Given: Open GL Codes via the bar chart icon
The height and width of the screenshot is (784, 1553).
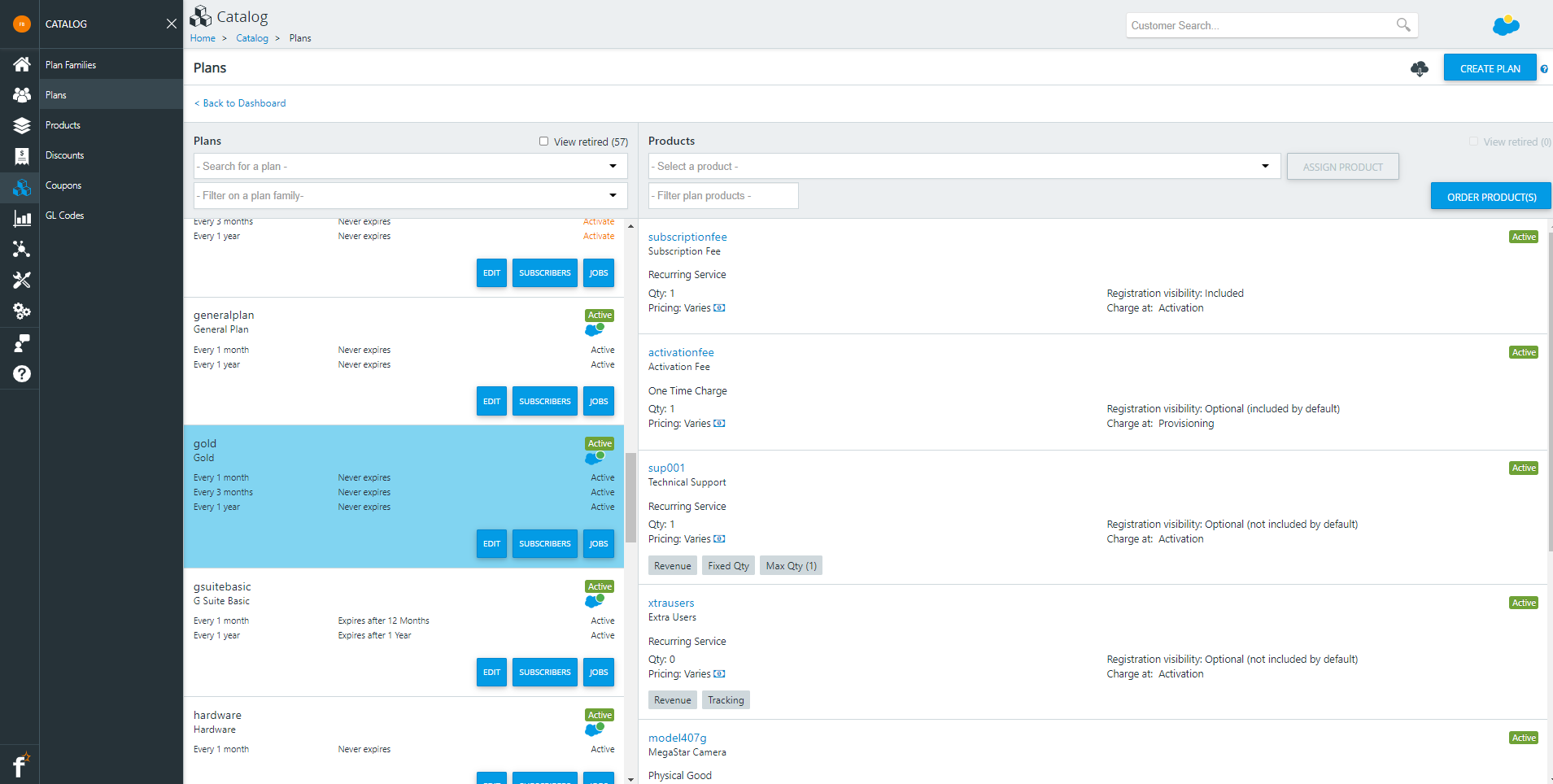Looking at the screenshot, I should 20,217.
